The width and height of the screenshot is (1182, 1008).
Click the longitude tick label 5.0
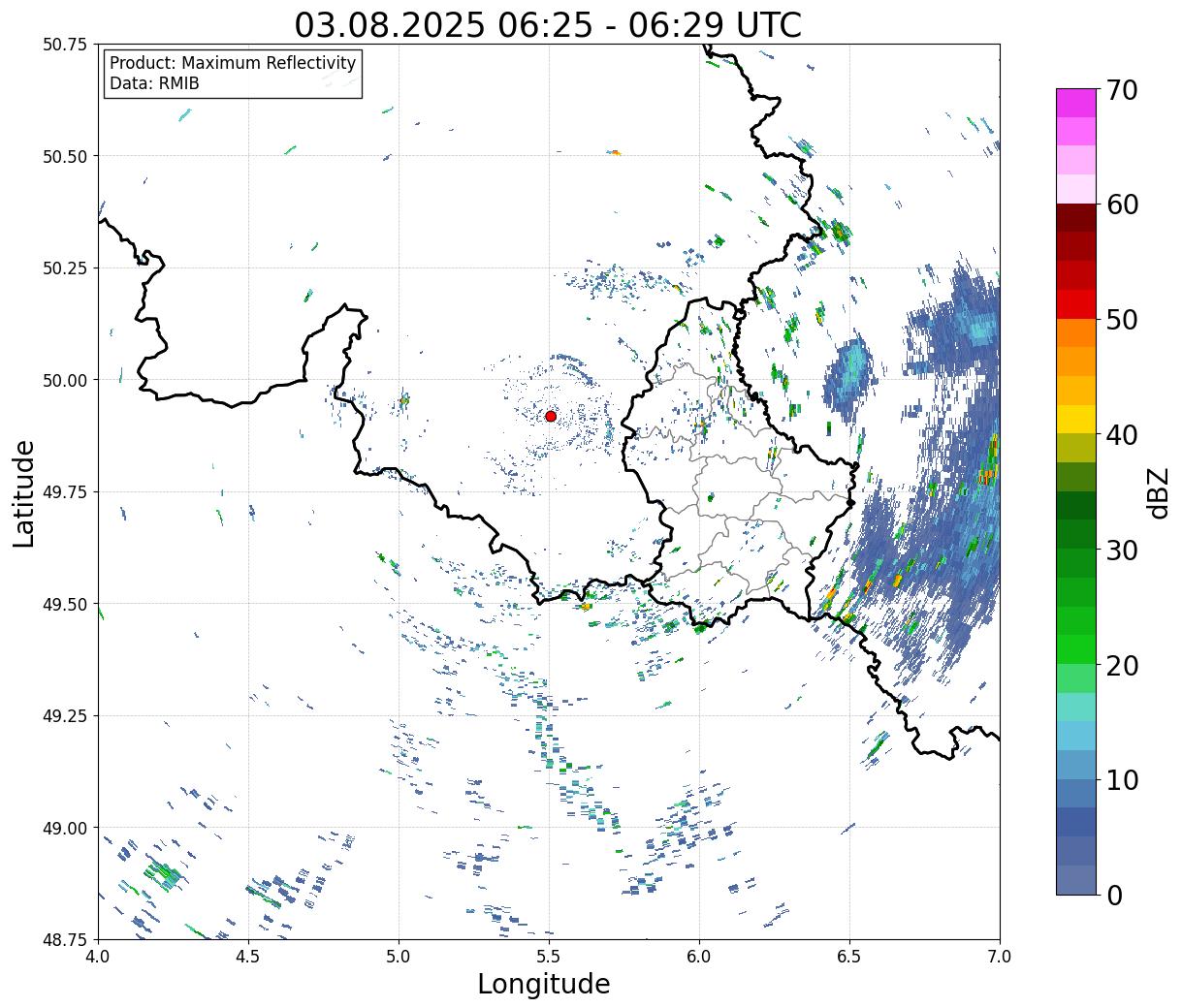click(x=399, y=956)
